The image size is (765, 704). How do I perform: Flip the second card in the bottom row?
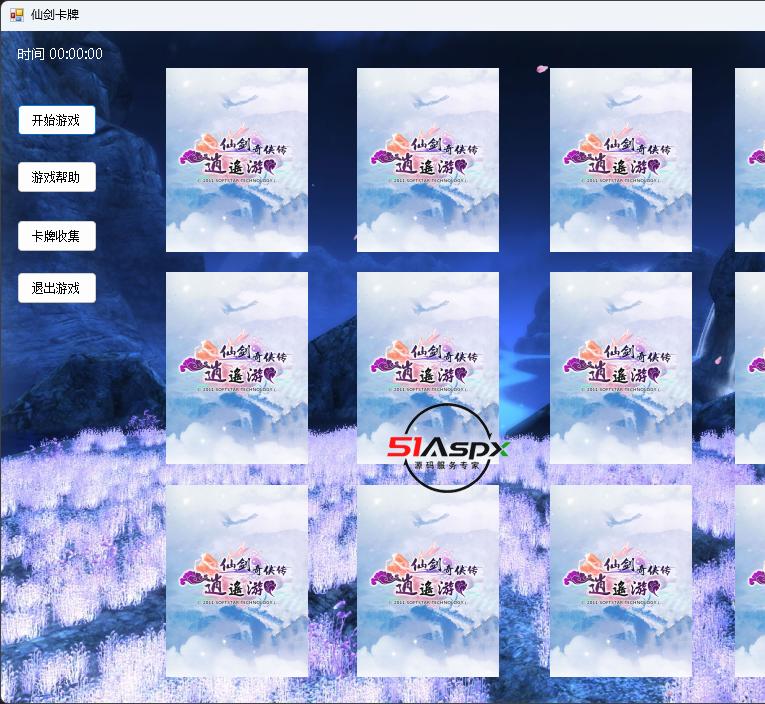pyautogui.click(x=428, y=581)
